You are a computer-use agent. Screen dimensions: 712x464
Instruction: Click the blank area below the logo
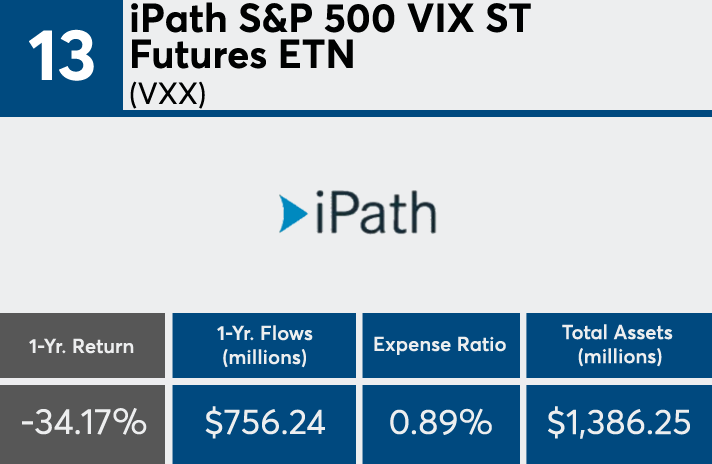click(356, 275)
